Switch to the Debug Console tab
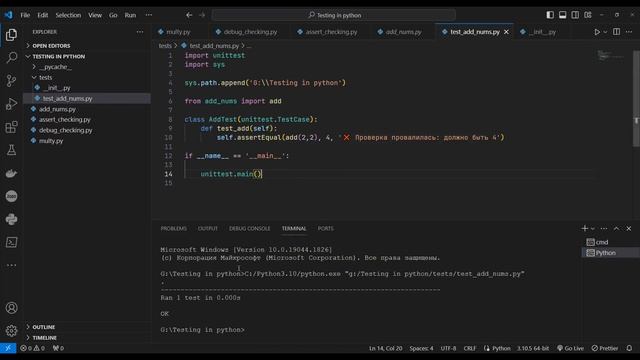 pos(249,229)
